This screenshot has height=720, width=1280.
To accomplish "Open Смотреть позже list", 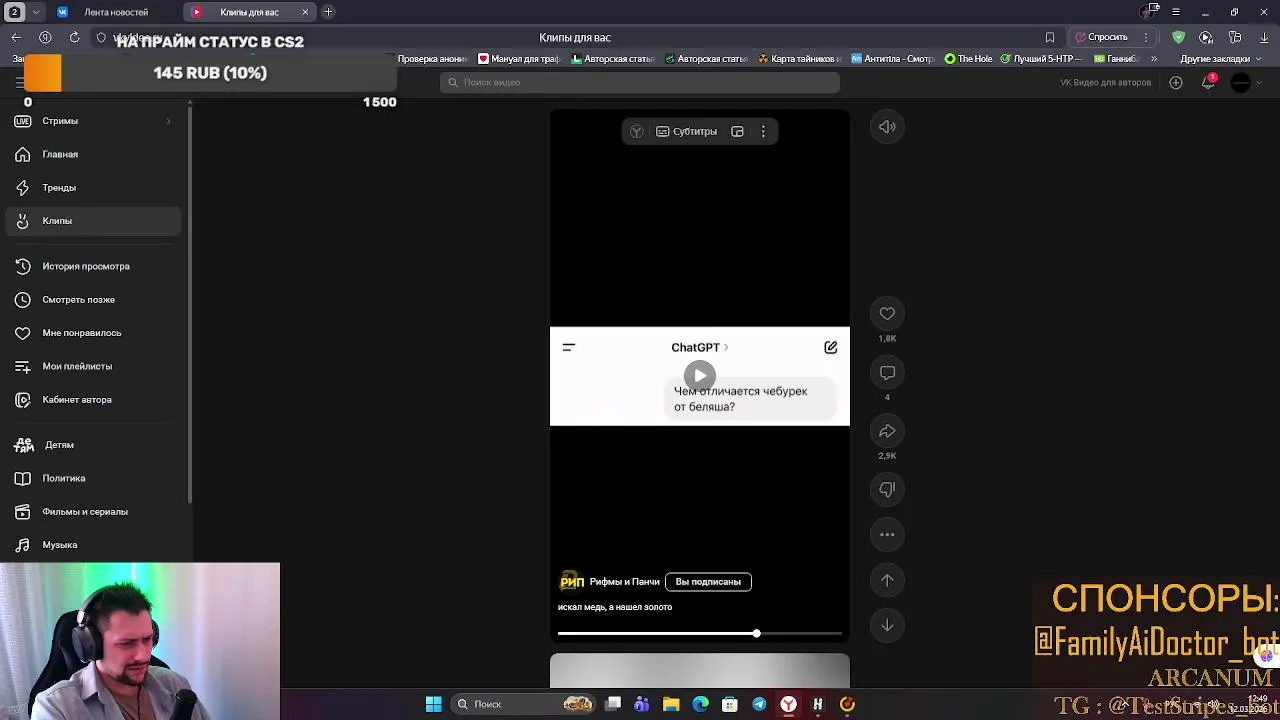I will coord(92,299).
